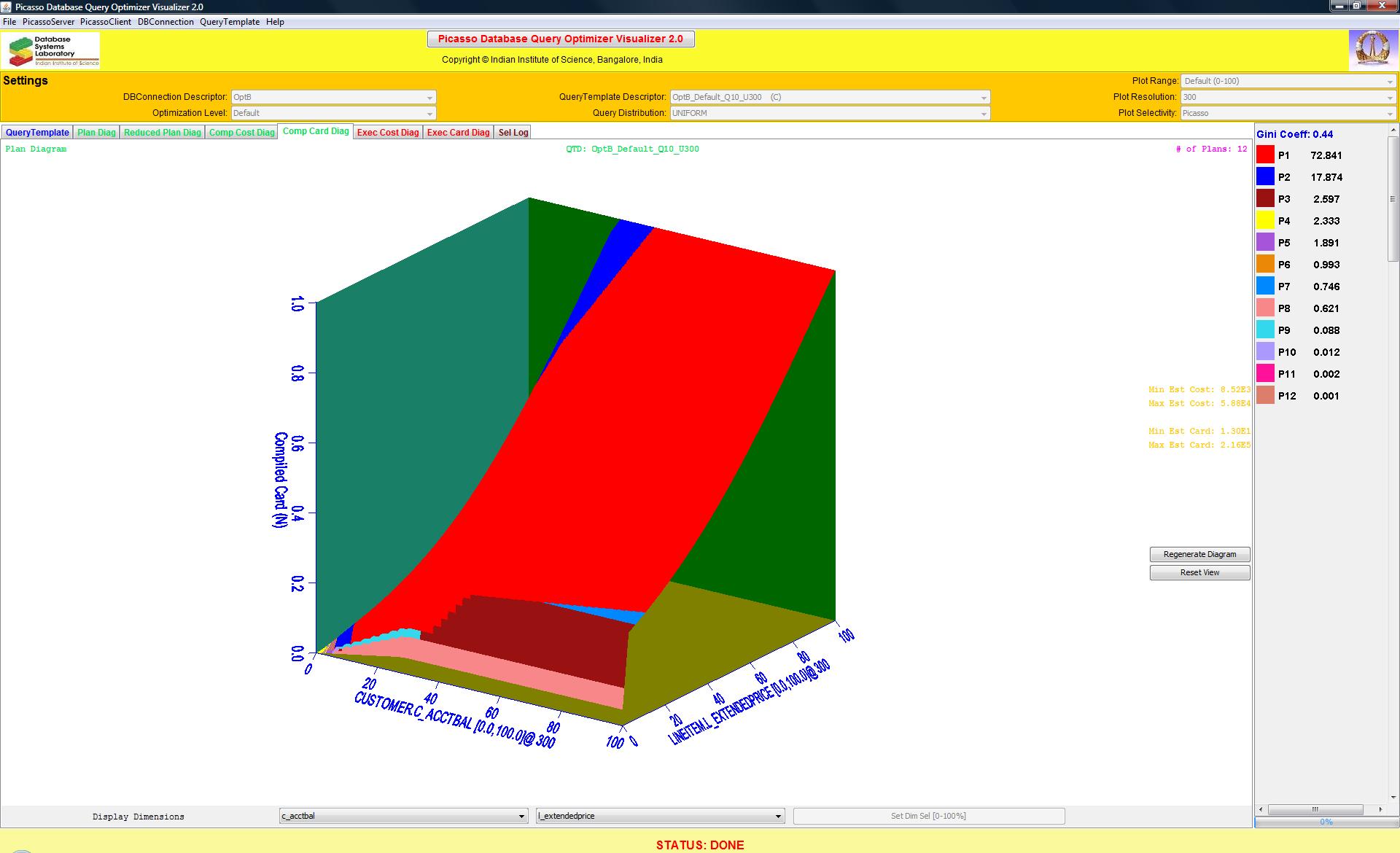Click the Regenerate Diagram button
The image size is (1400, 853).
tap(1199, 554)
